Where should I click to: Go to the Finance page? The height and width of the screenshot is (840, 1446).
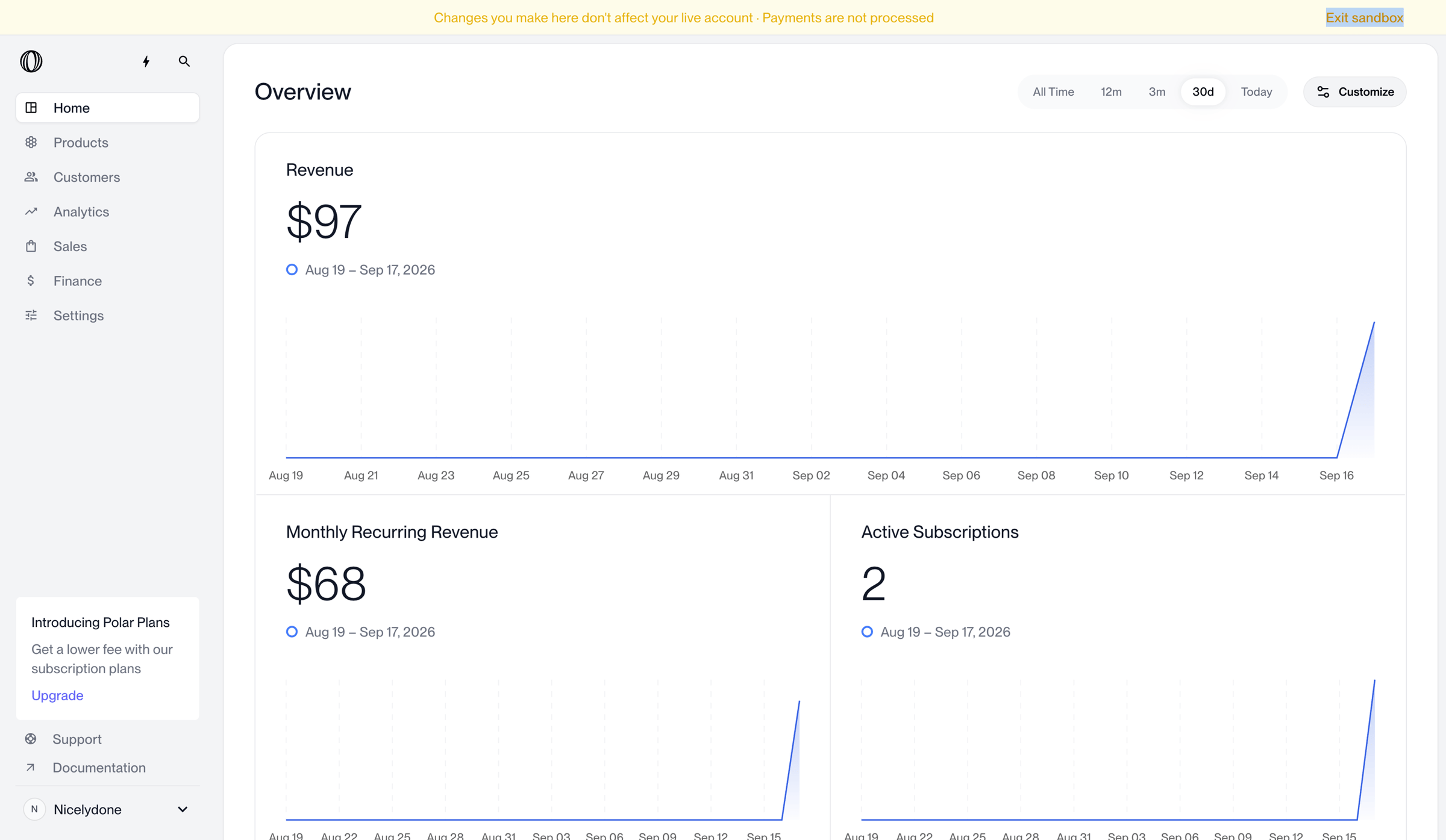pyautogui.click(x=108, y=281)
